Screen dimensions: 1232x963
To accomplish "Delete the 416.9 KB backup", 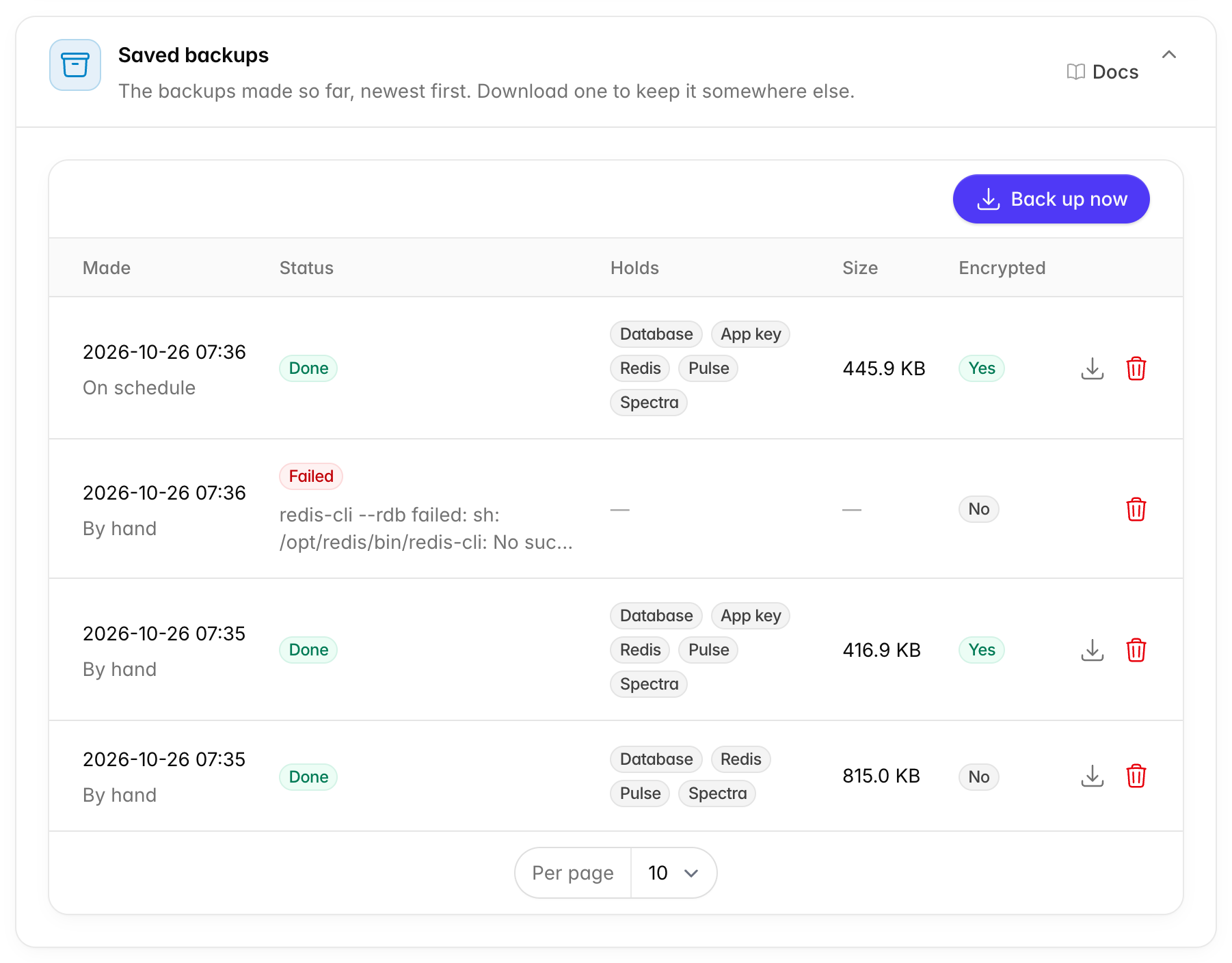I will (1136, 650).
